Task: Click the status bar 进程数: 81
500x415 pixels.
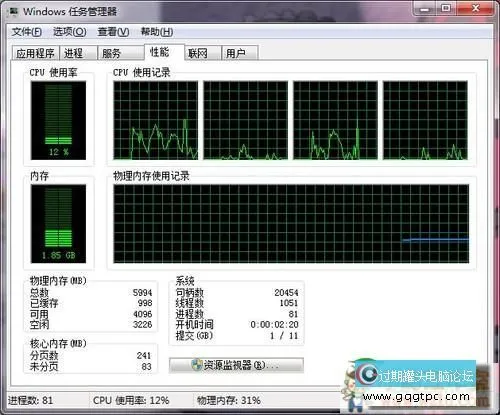Action: pyautogui.click(x=30, y=400)
